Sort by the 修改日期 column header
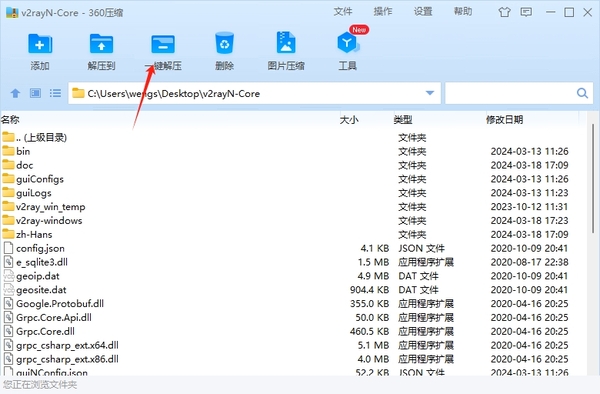600x394 pixels. 504,120
